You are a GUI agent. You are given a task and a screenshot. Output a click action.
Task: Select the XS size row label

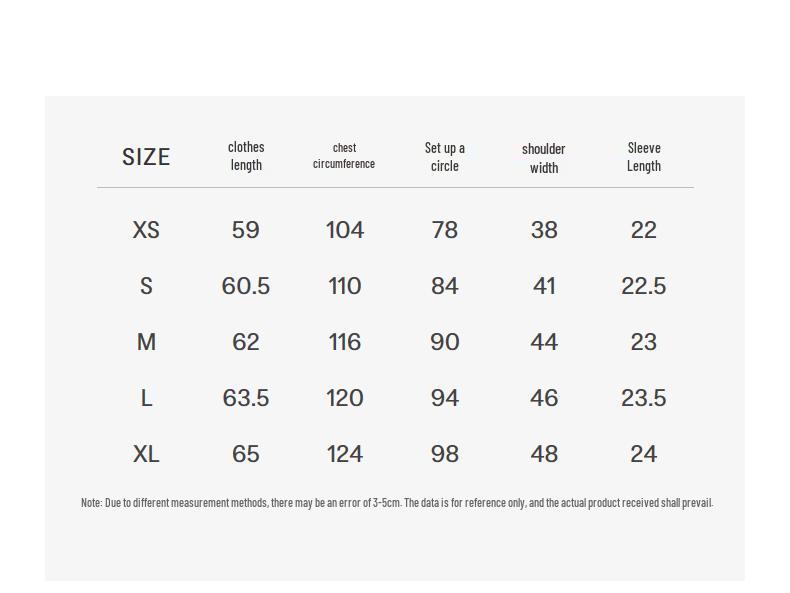[146, 230]
